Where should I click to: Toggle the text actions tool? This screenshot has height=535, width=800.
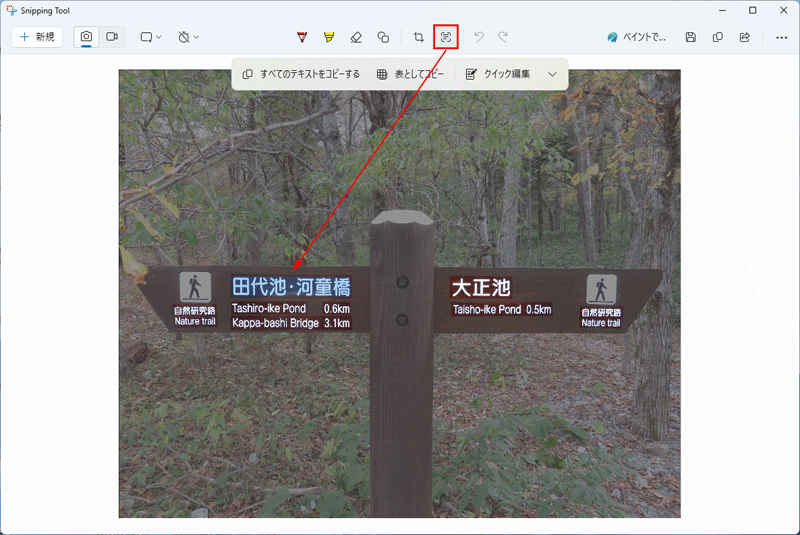coord(446,37)
